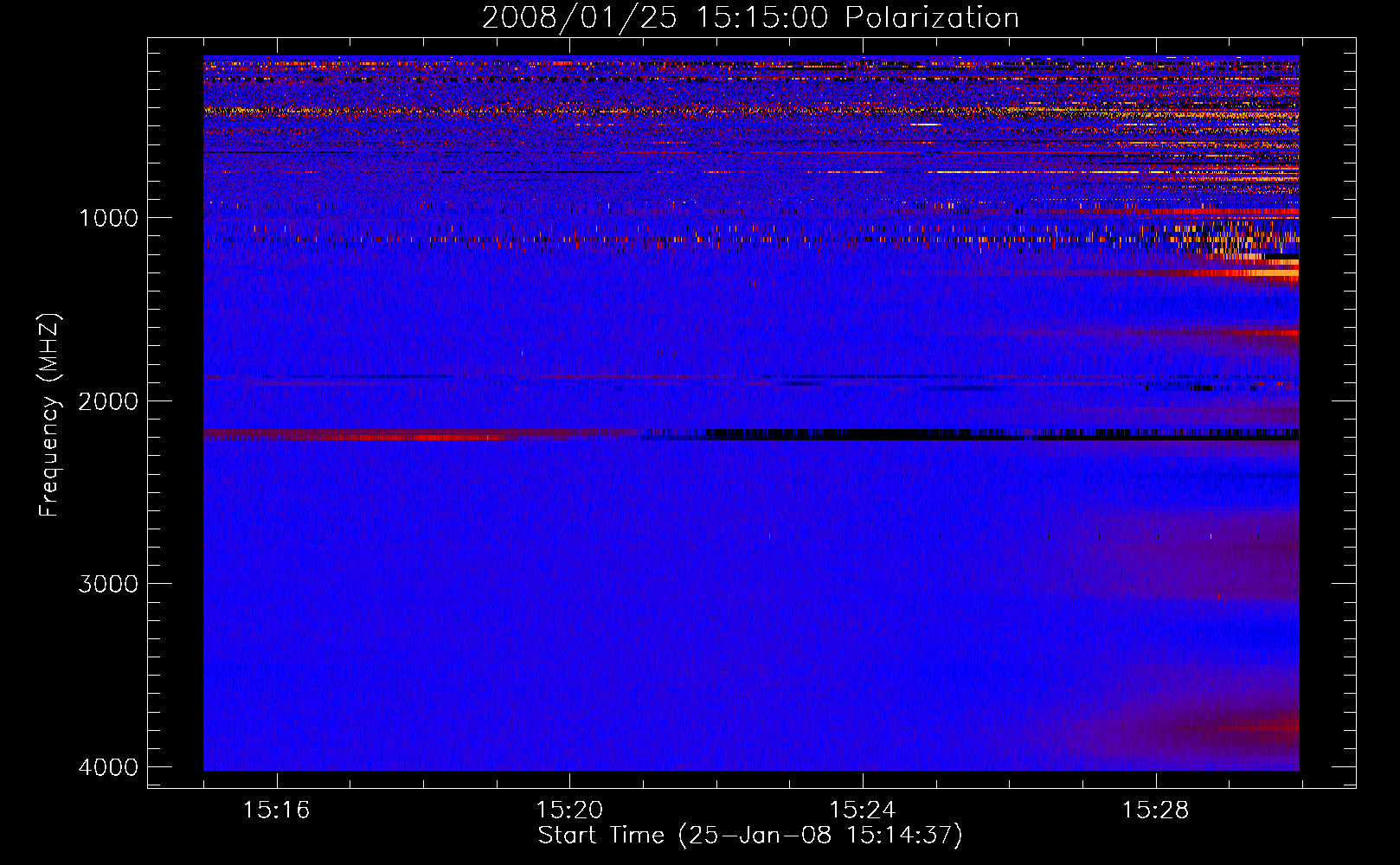Click the 1000 frequency tick label
This screenshot has width=1400, height=865.
coord(108,217)
